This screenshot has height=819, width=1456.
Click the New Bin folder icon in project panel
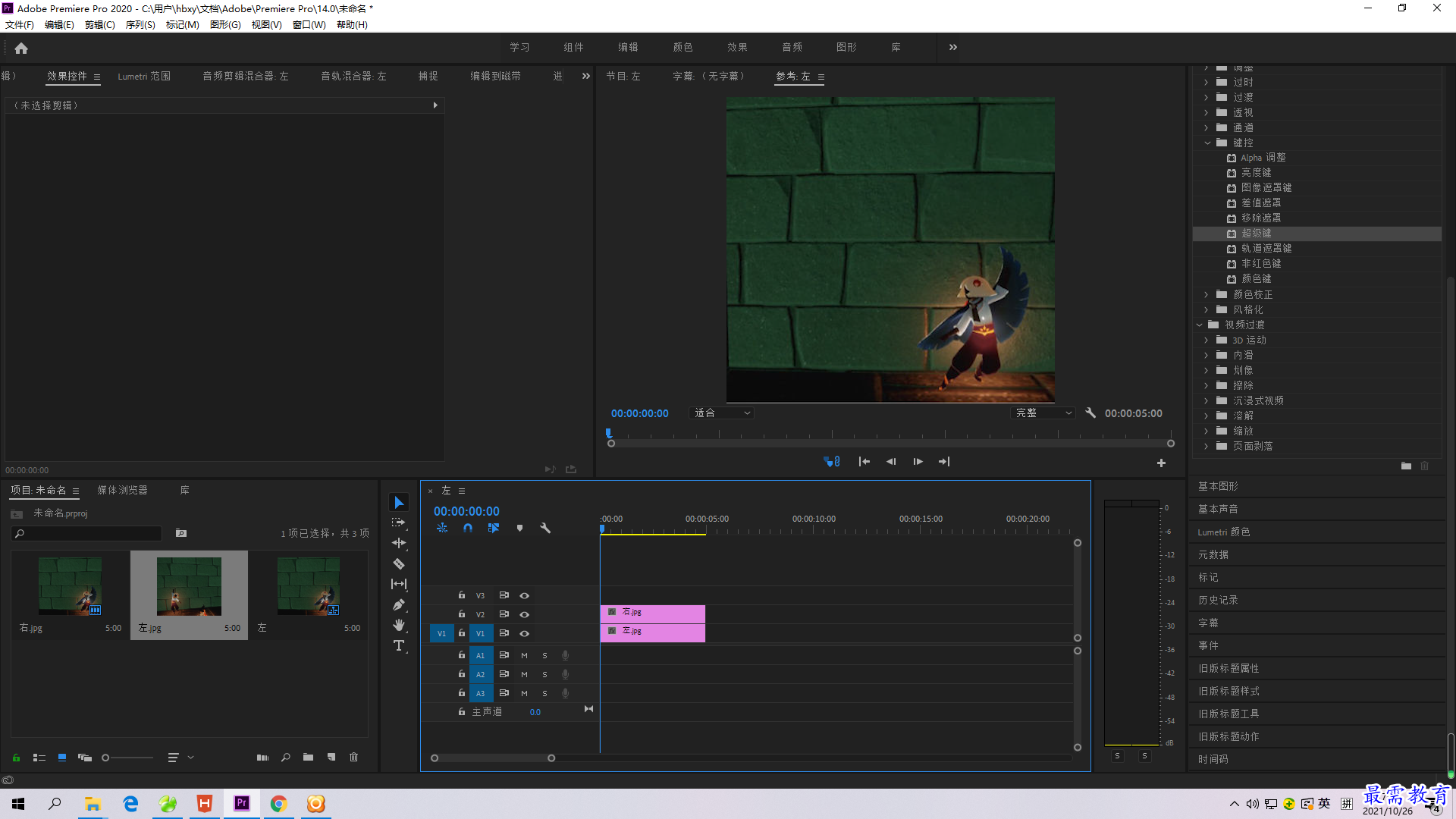[308, 757]
